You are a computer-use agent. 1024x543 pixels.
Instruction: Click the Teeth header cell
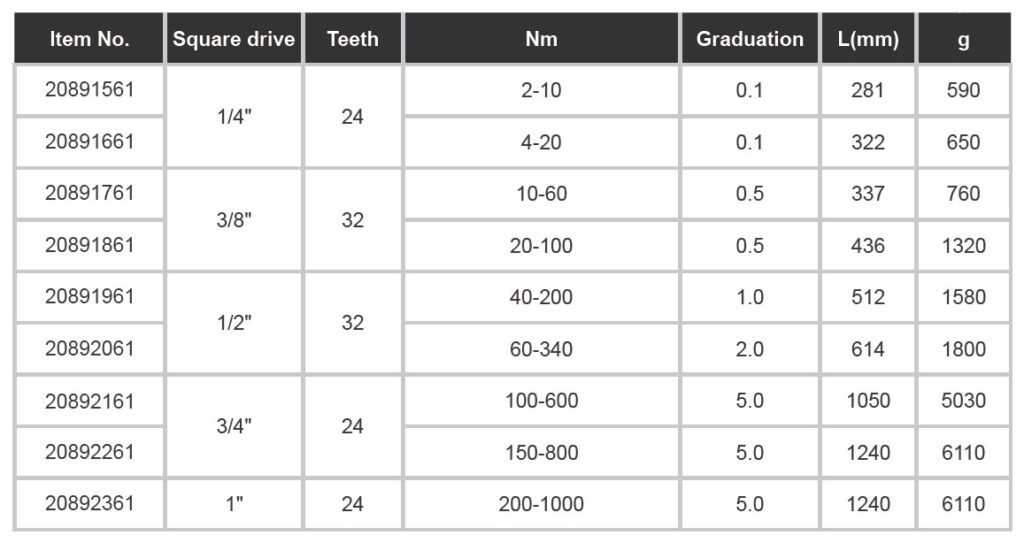353,39
